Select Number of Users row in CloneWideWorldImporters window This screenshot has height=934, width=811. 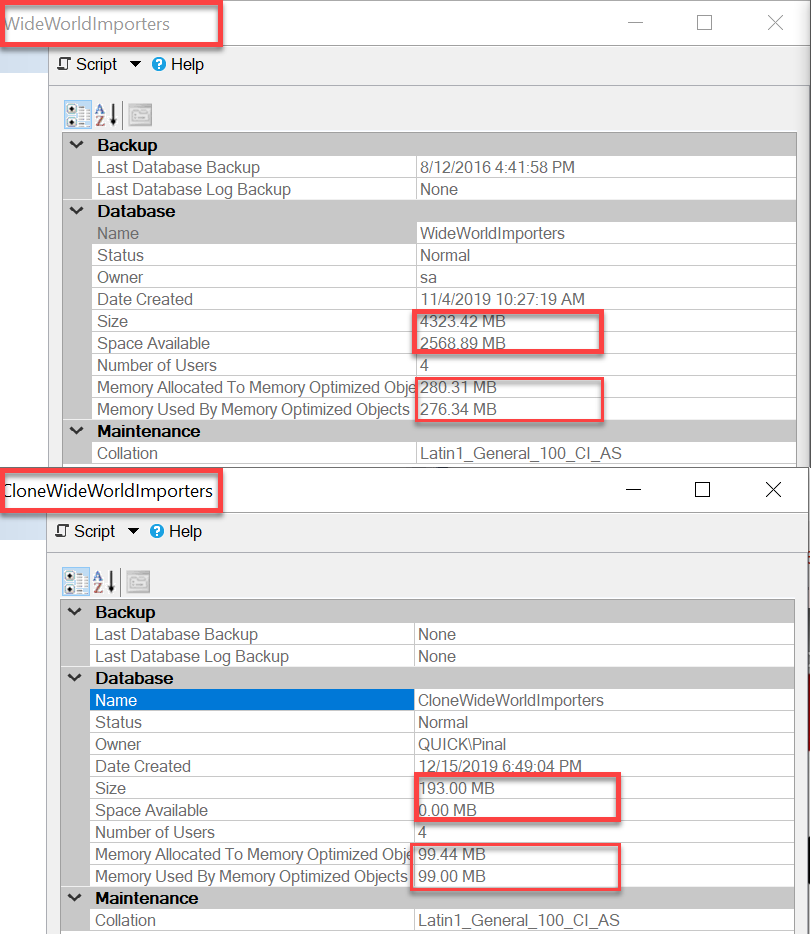442,833
